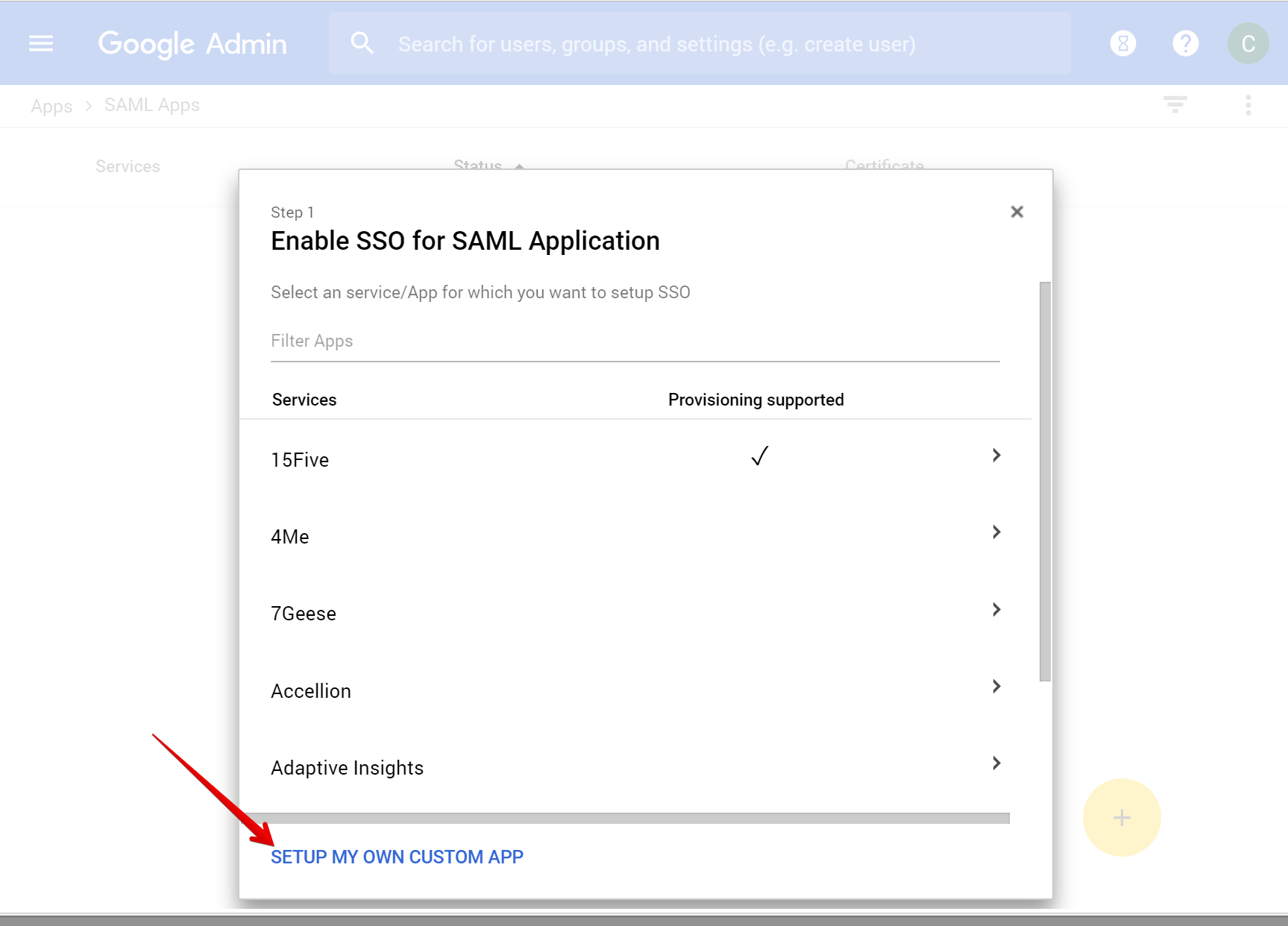The height and width of the screenshot is (926, 1288).
Task: Open the hourglass pending tasks icon
Action: point(1122,42)
